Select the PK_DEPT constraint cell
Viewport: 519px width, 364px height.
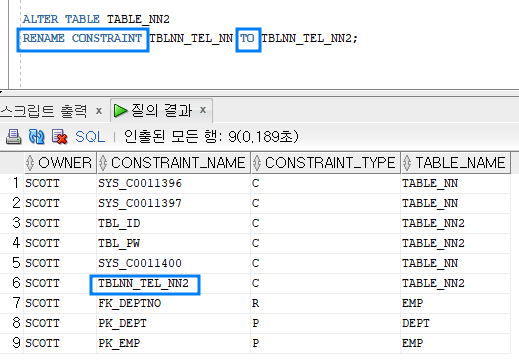[174, 323]
